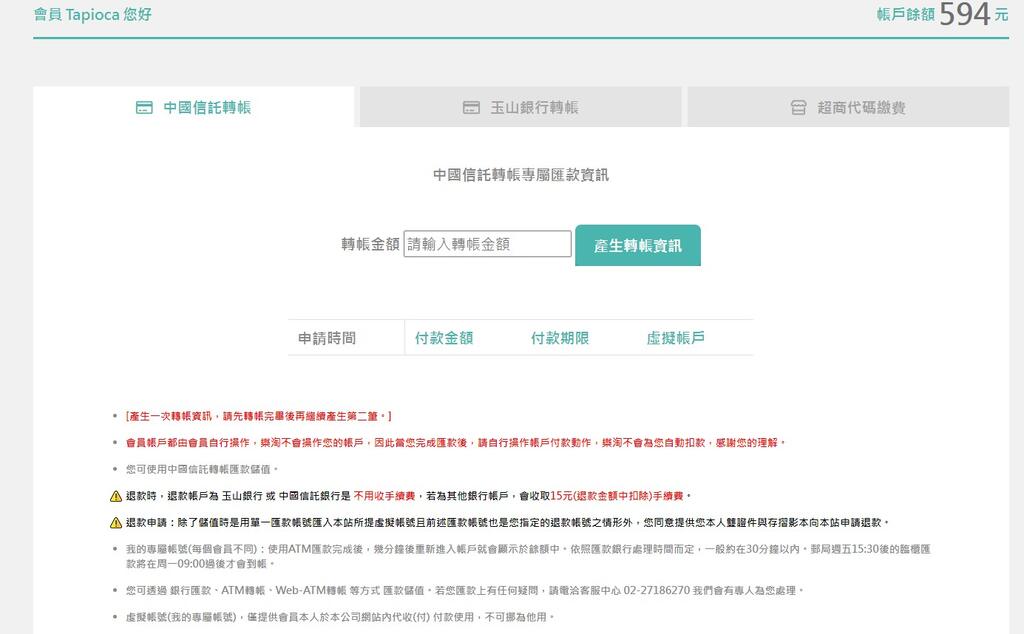Click the warning icon beside 退款時 notice
Viewport: 1024px width, 634px height.
pos(116,496)
